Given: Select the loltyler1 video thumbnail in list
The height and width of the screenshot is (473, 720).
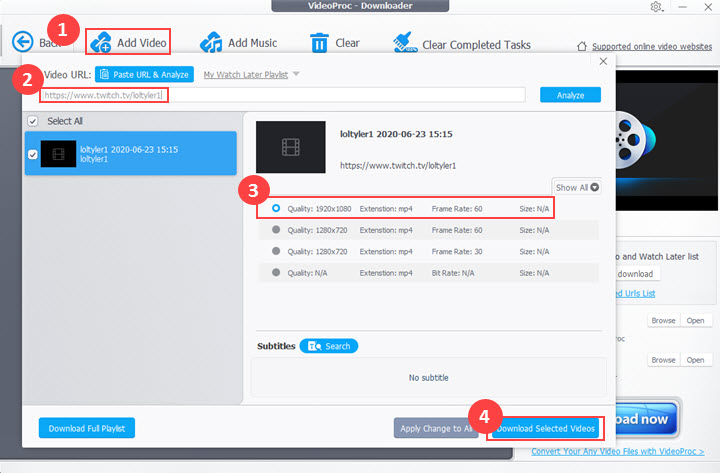Looking at the screenshot, I should point(58,154).
